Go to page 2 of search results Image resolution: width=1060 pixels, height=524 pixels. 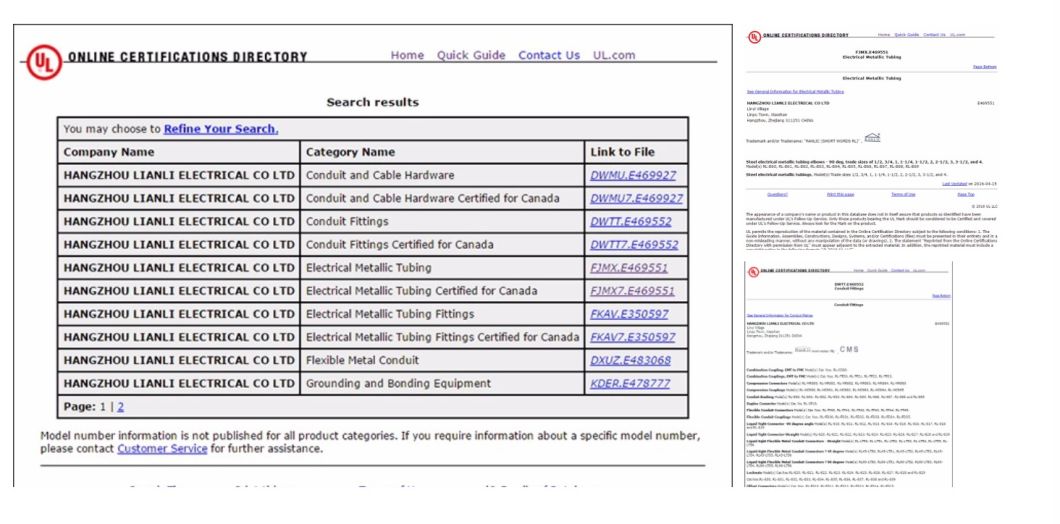[121, 407]
